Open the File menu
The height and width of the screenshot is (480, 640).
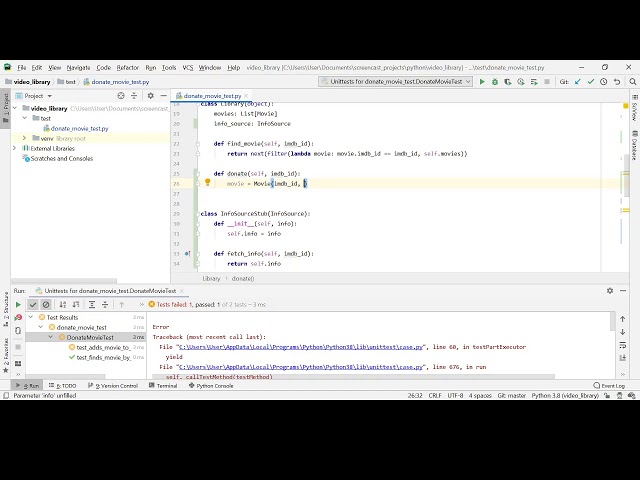click(22, 68)
